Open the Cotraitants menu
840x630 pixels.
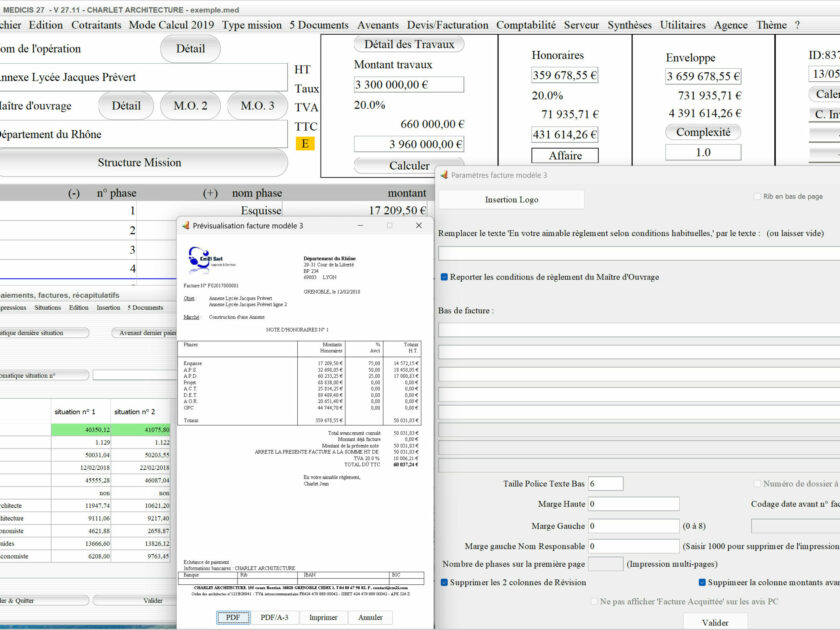point(96,25)
